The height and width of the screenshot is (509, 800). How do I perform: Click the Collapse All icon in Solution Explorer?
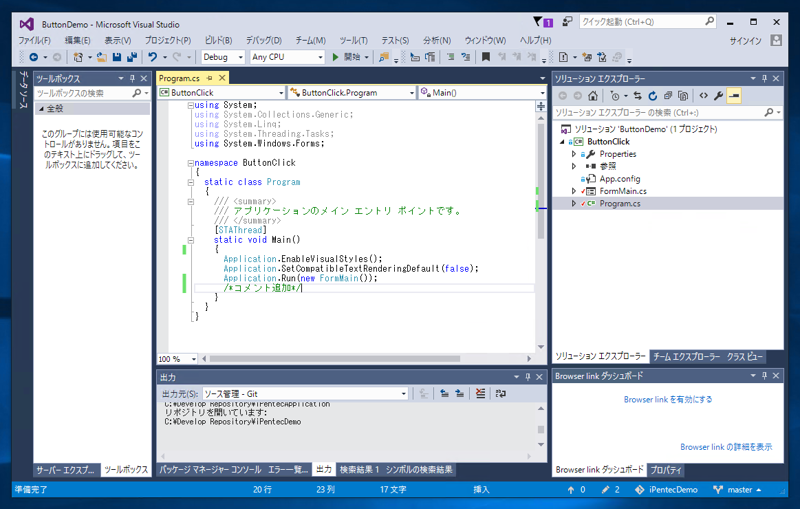point(668,95)
